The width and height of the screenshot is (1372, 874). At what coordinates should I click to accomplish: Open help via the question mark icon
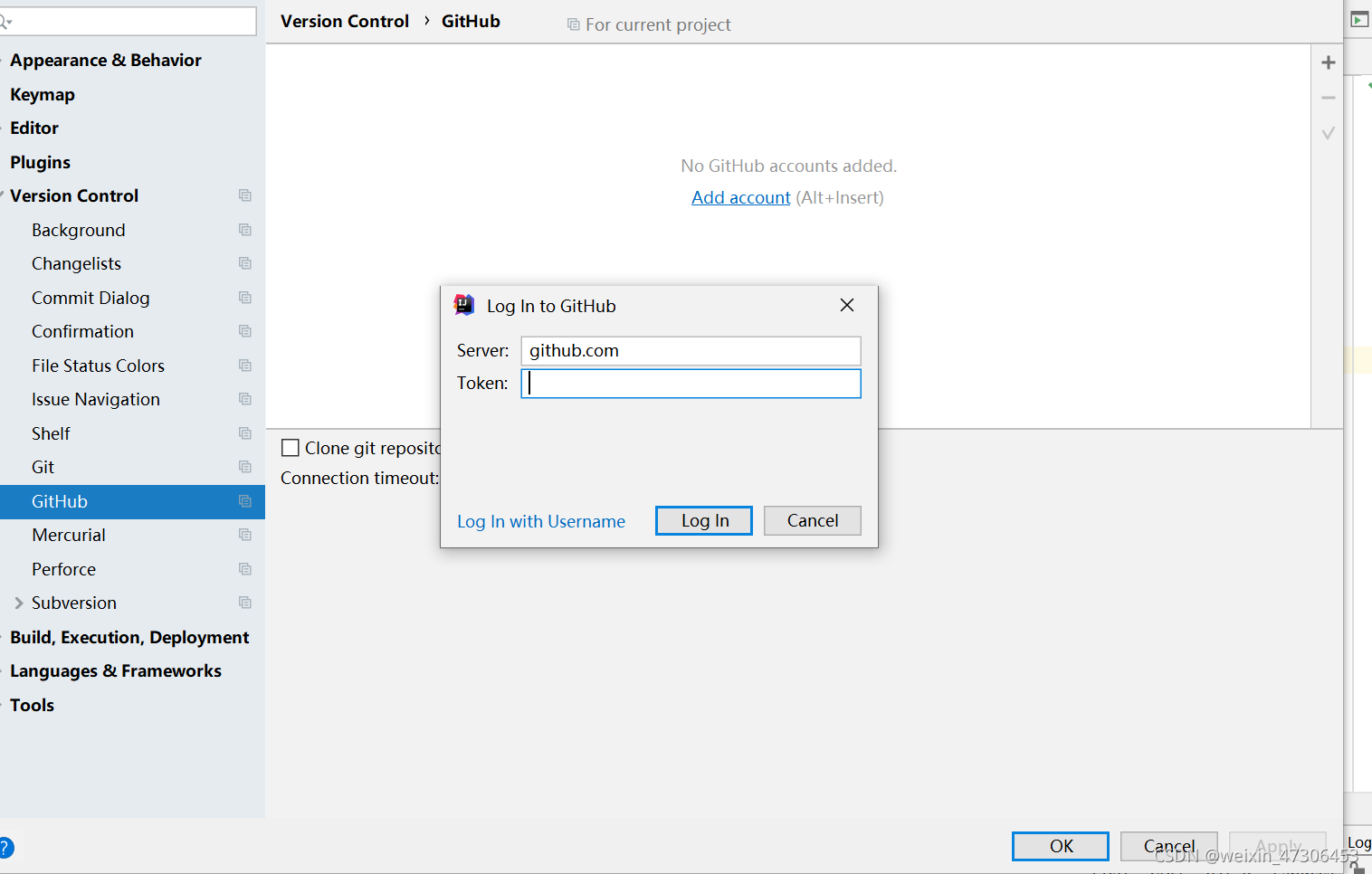5,848
